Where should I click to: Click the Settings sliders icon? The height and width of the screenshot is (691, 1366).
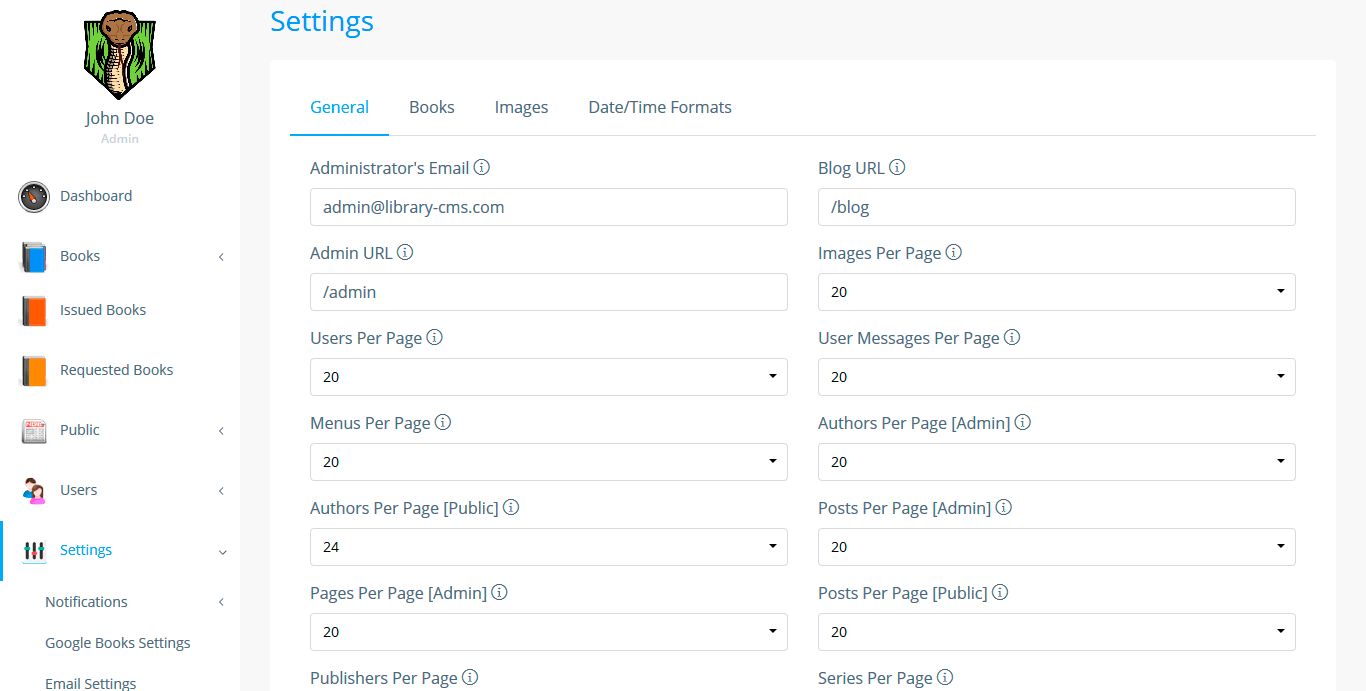click(x=34, y=551)
